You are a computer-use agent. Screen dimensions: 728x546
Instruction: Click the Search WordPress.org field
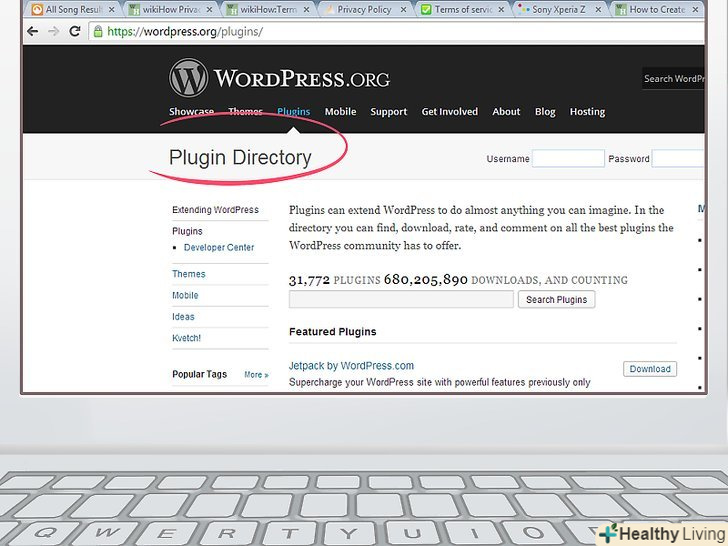click(x=673, y=78)
